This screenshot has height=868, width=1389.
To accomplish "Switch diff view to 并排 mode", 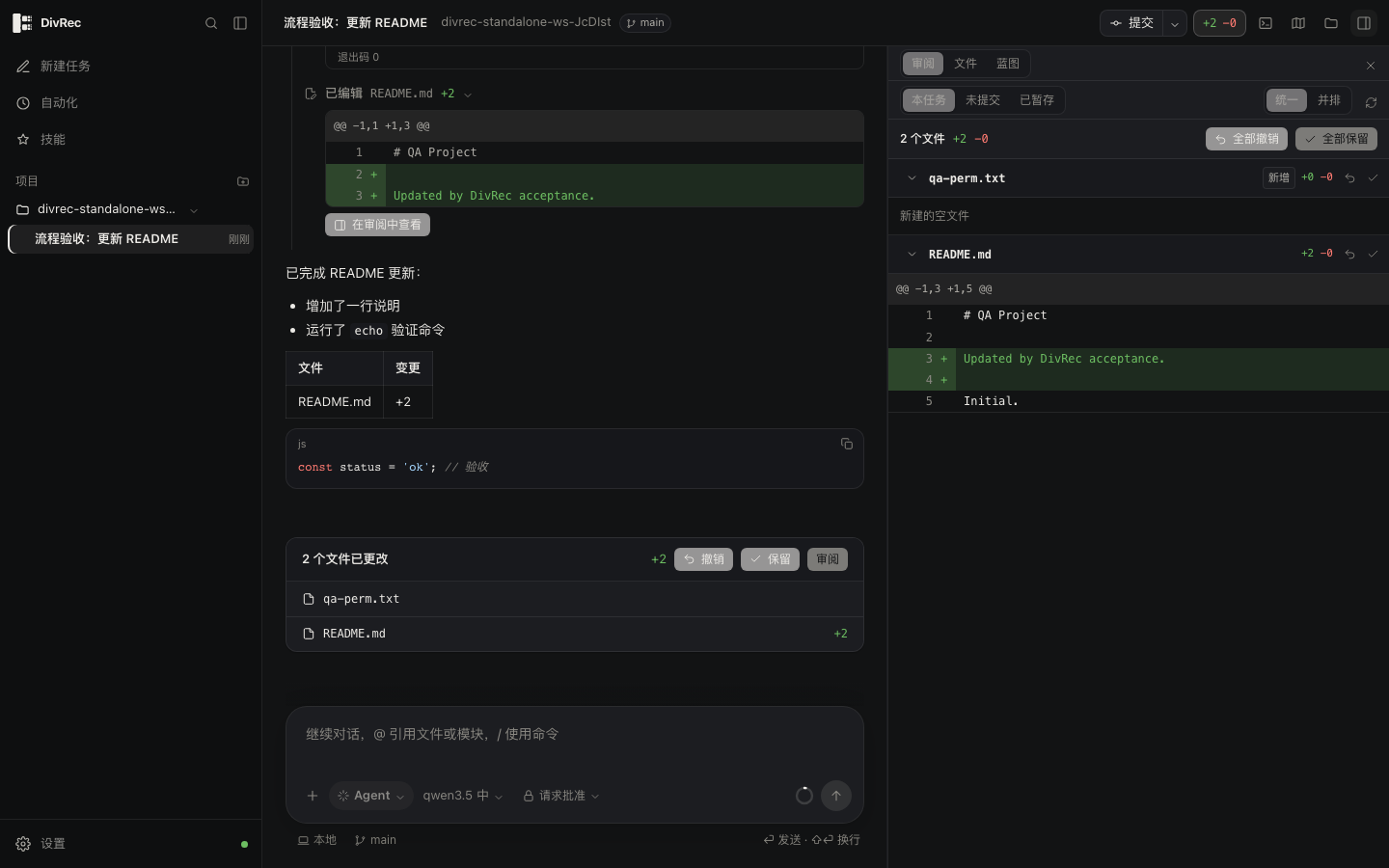I will click(x=1329, y=100).
